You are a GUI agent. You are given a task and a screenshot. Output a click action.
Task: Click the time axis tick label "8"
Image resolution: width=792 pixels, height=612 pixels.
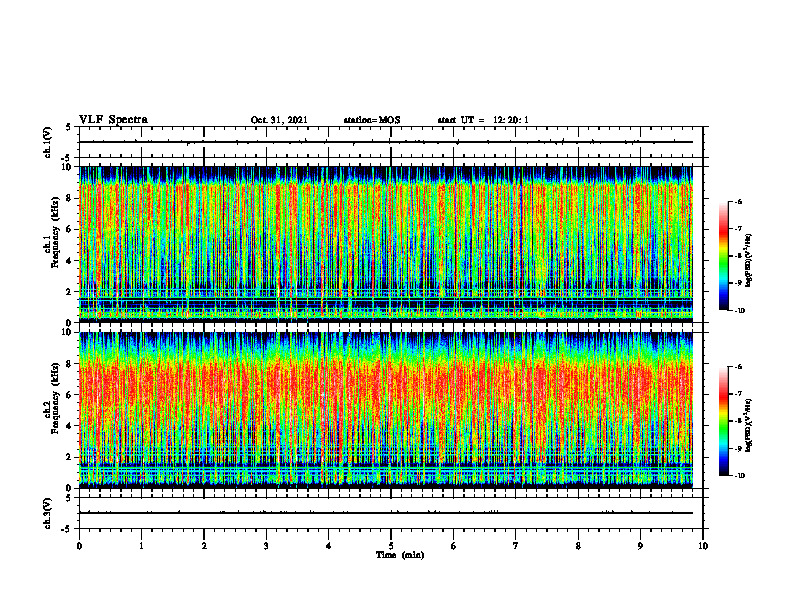(578, 546)
